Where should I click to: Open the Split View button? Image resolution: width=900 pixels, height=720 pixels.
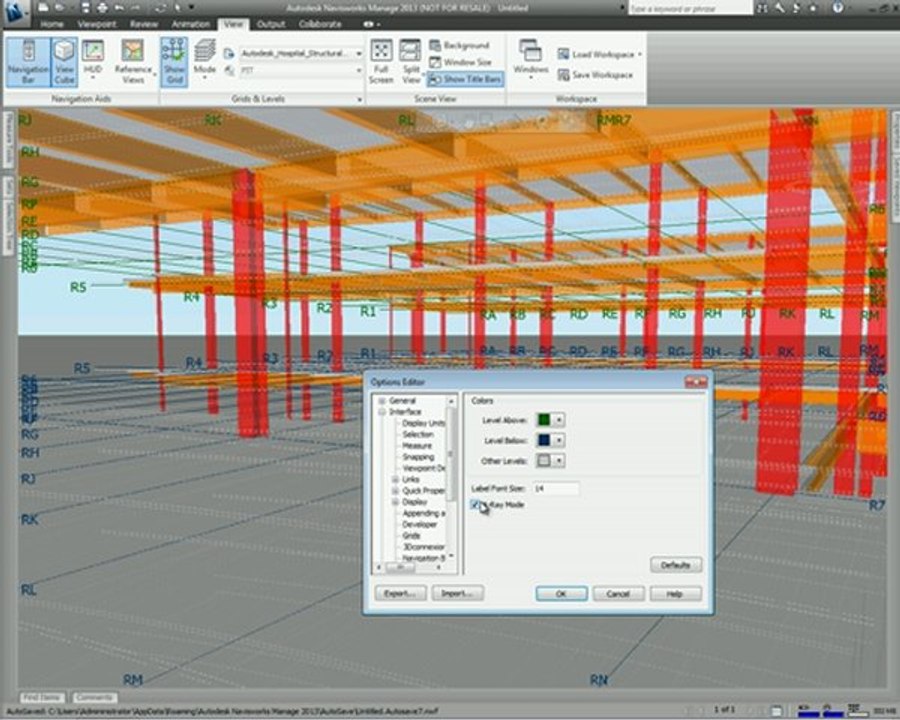[411, 62]
